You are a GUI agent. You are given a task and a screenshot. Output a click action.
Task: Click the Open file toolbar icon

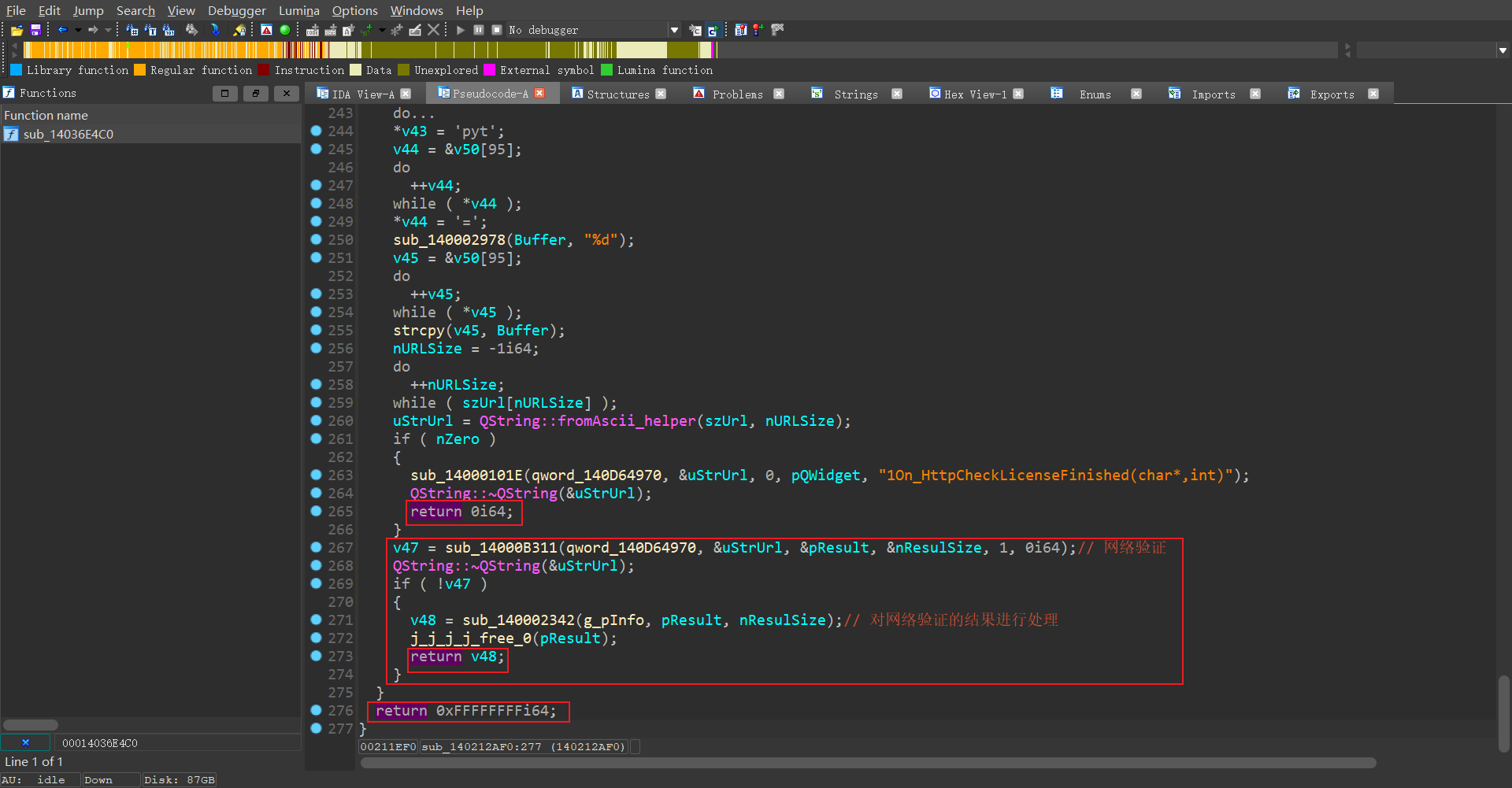[x=17, y=30]
